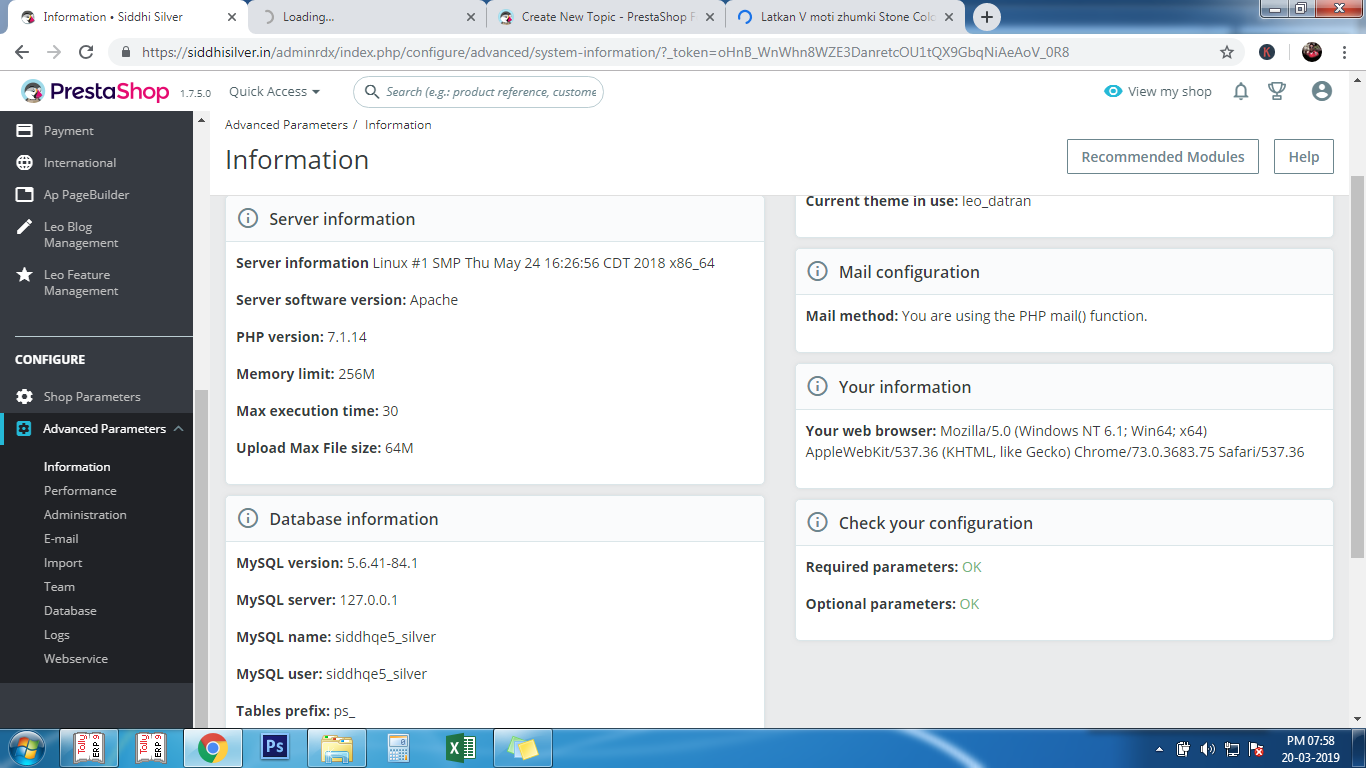The height and width of the screenshot is (768, 1366).
Task: Click the Payment card icon in sidebar
Action: point(25,131)
